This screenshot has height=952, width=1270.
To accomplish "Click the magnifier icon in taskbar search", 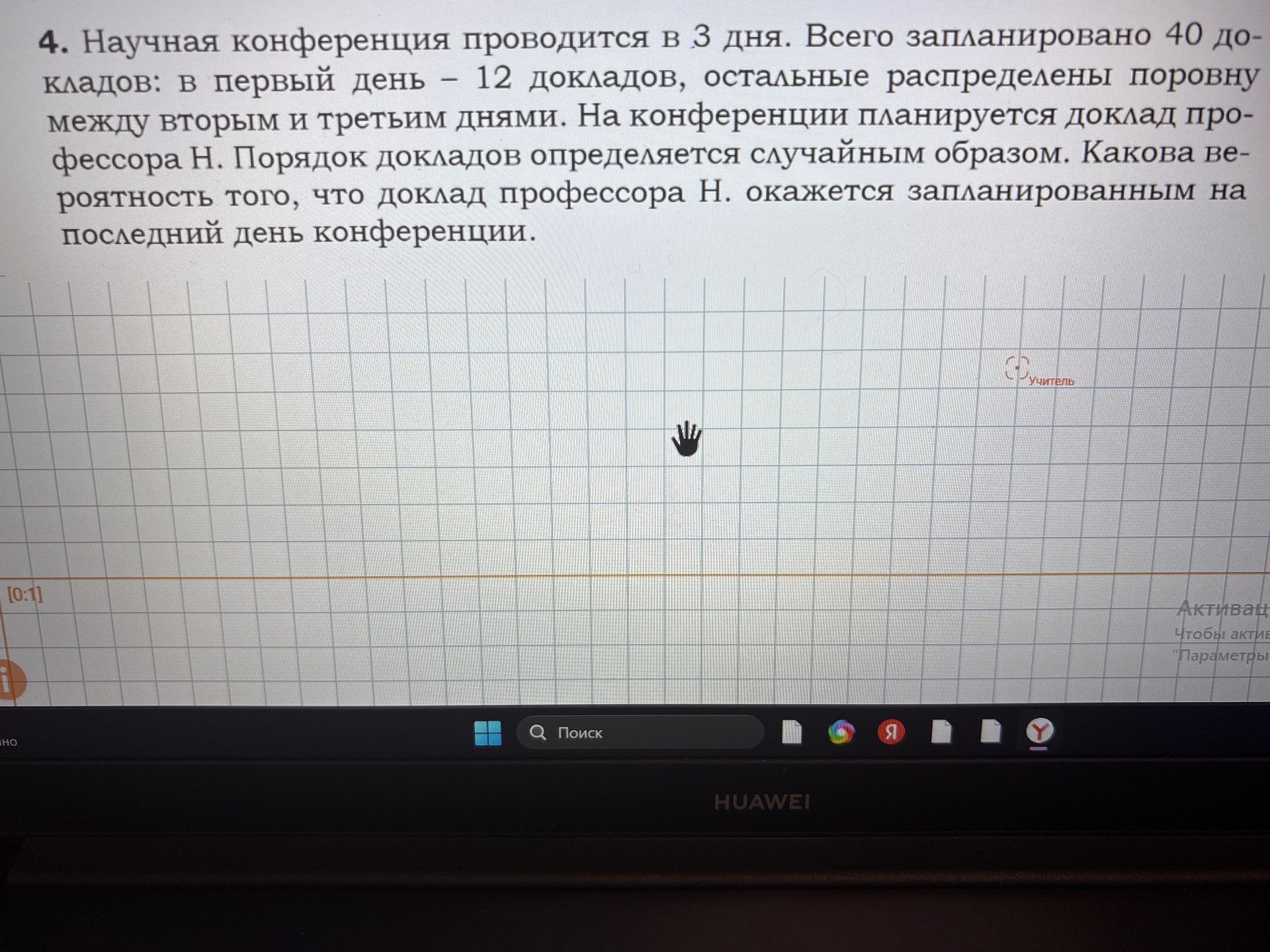I will (x=538, y=733).
